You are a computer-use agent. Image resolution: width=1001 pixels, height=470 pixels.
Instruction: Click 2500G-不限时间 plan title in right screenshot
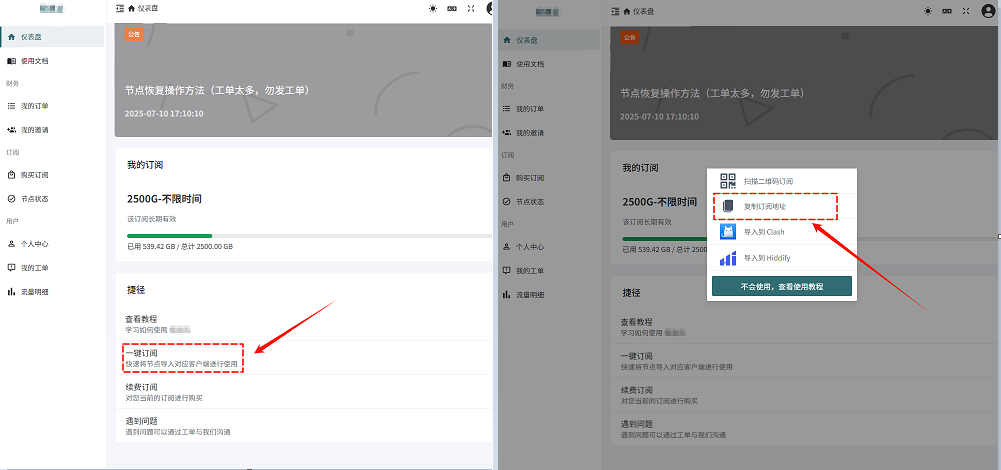(x=659, y=202)
